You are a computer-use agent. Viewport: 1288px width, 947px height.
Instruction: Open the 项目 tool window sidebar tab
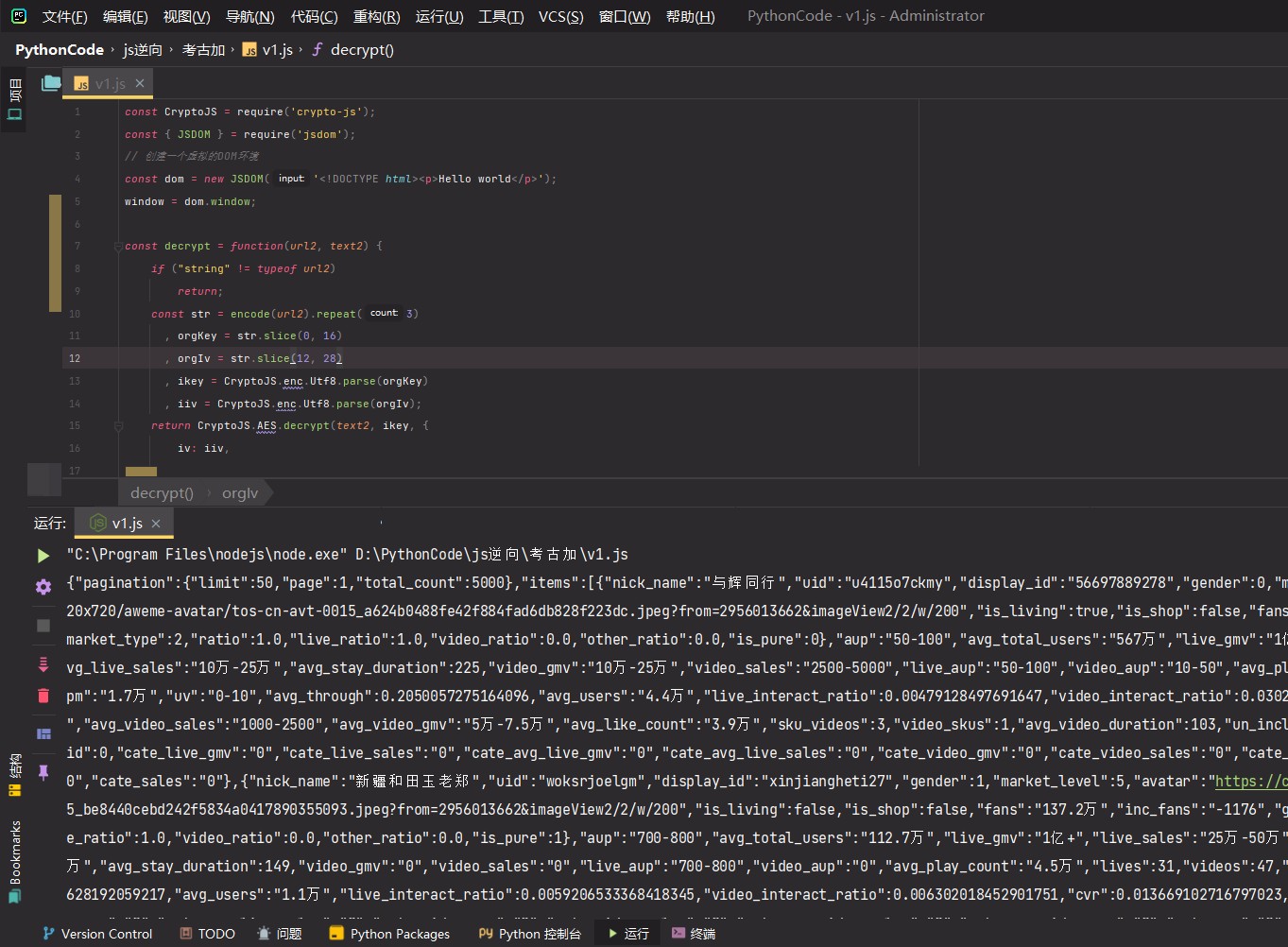pos(14,100)
